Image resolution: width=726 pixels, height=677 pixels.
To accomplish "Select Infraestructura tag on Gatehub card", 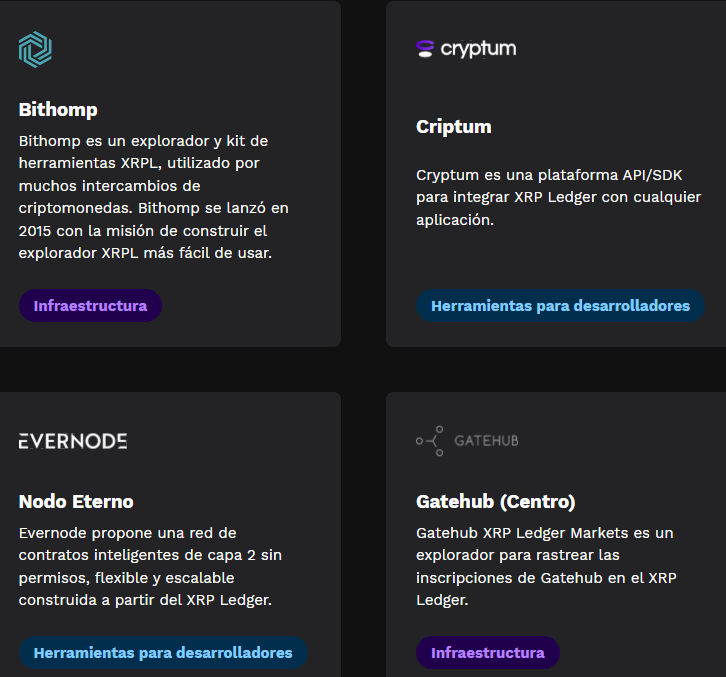I will pyautogui.click(x=488, y=652).
